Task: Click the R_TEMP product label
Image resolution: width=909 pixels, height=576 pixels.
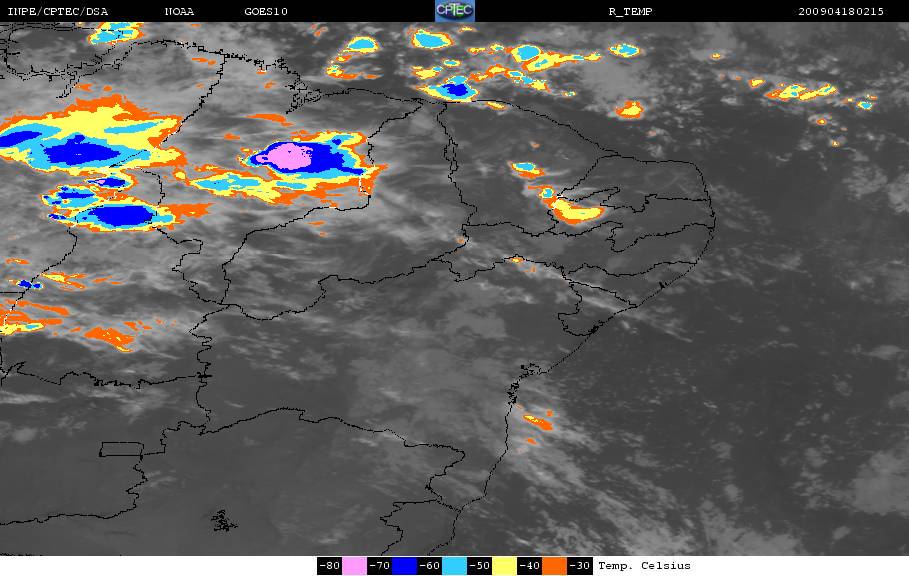Action: [x=631, y=12]
